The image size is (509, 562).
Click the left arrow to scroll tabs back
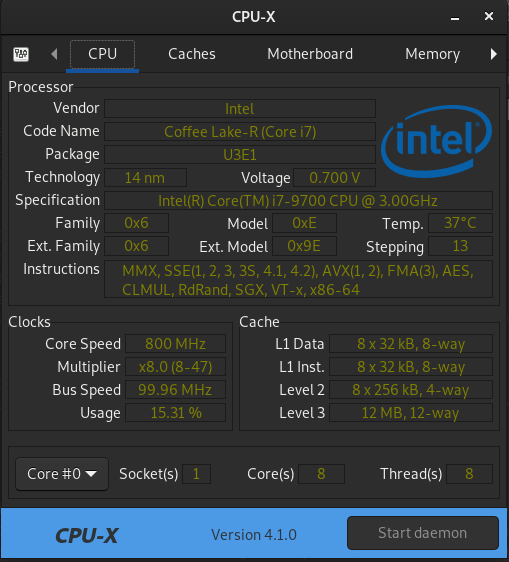(x=54, y=54)
